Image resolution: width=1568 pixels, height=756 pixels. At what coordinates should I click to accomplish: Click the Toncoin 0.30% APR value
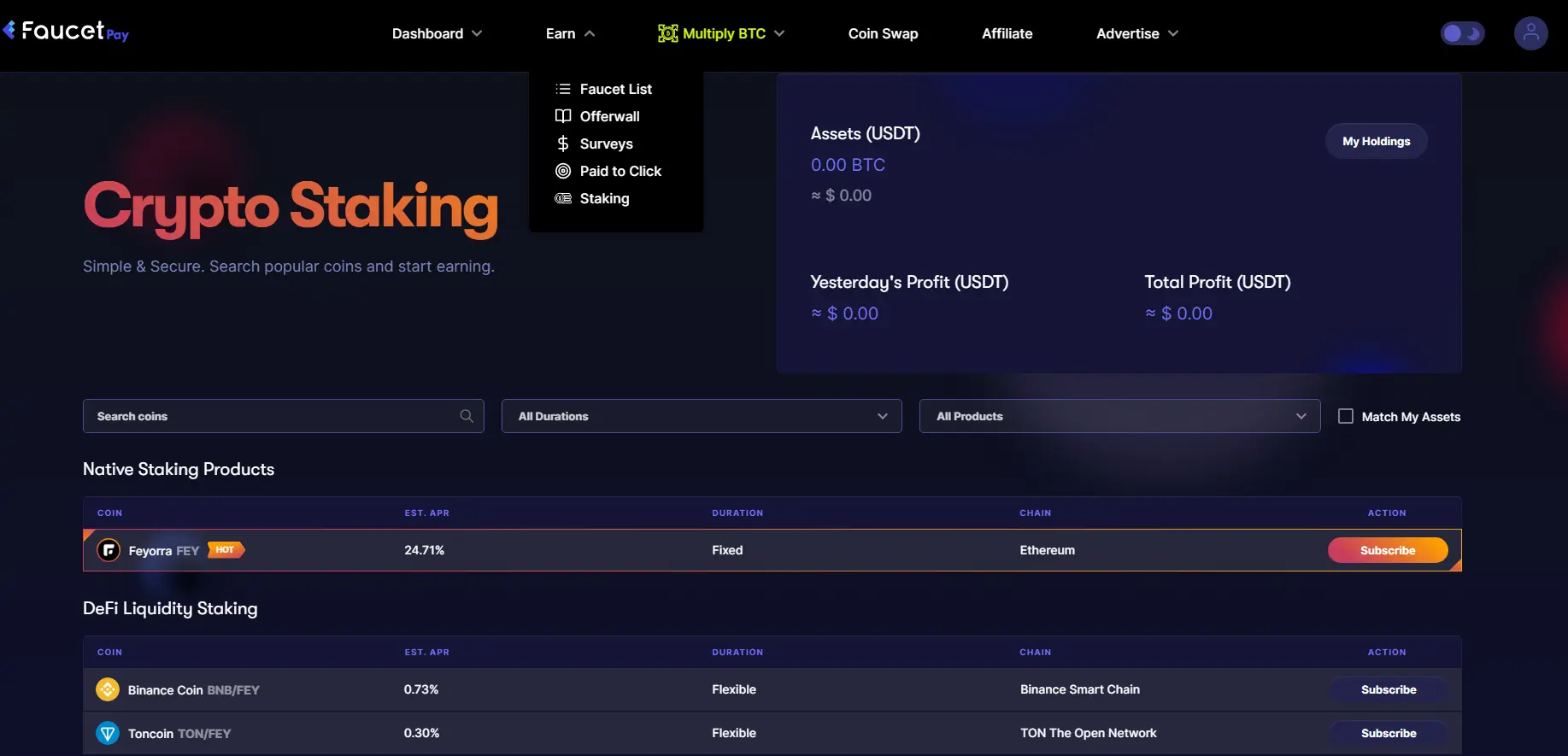[x=421, y=733]
